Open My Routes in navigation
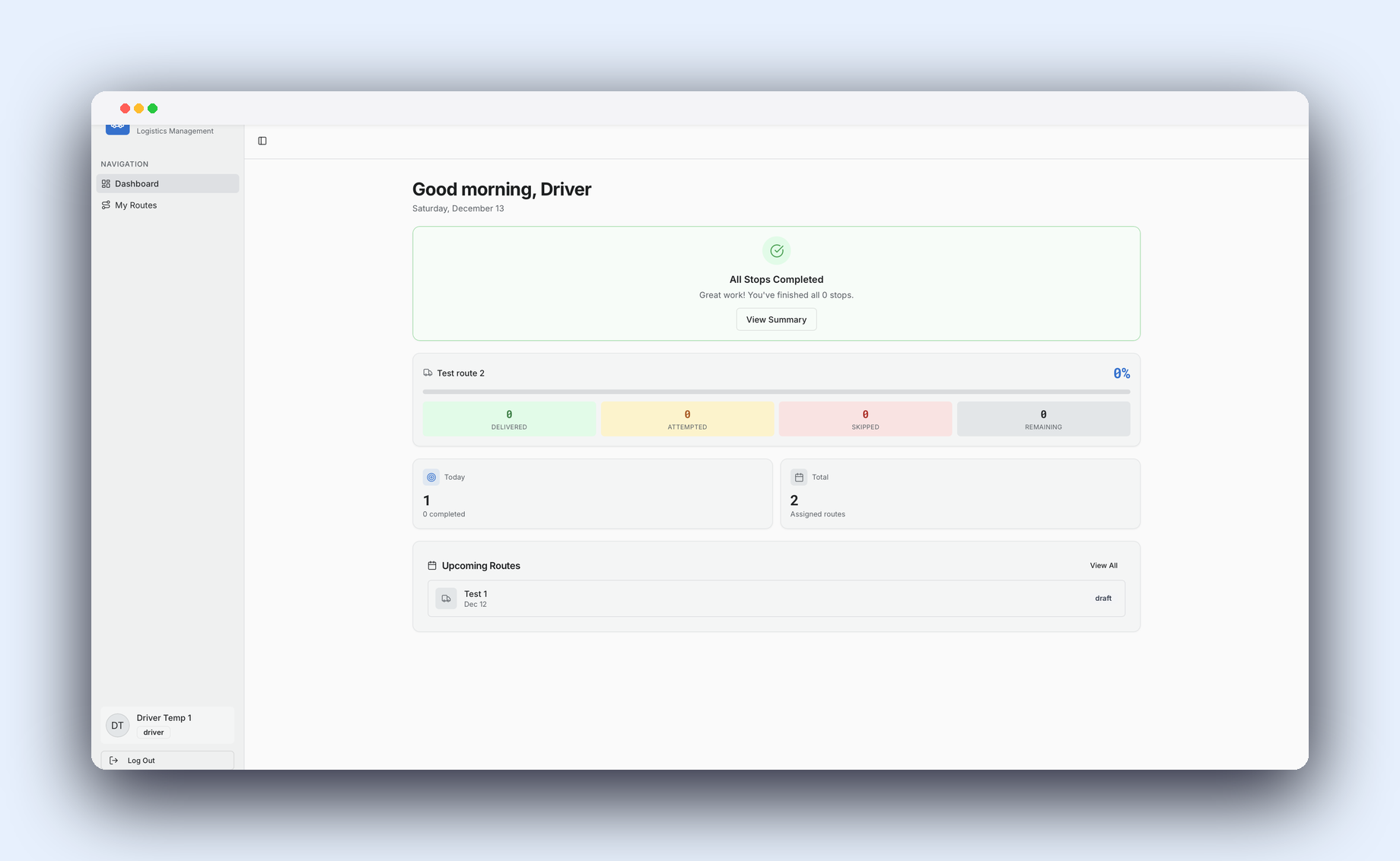 [x=167, y=205]
